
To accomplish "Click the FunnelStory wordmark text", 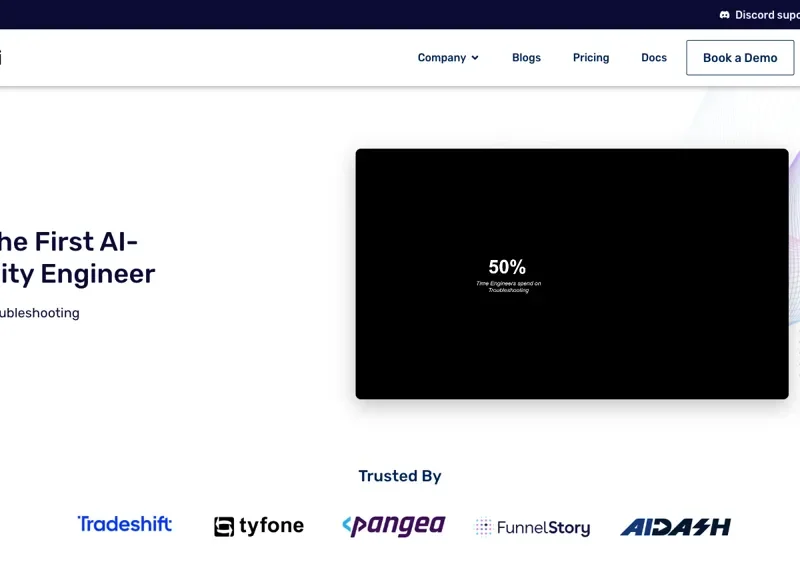I will 545,527.
